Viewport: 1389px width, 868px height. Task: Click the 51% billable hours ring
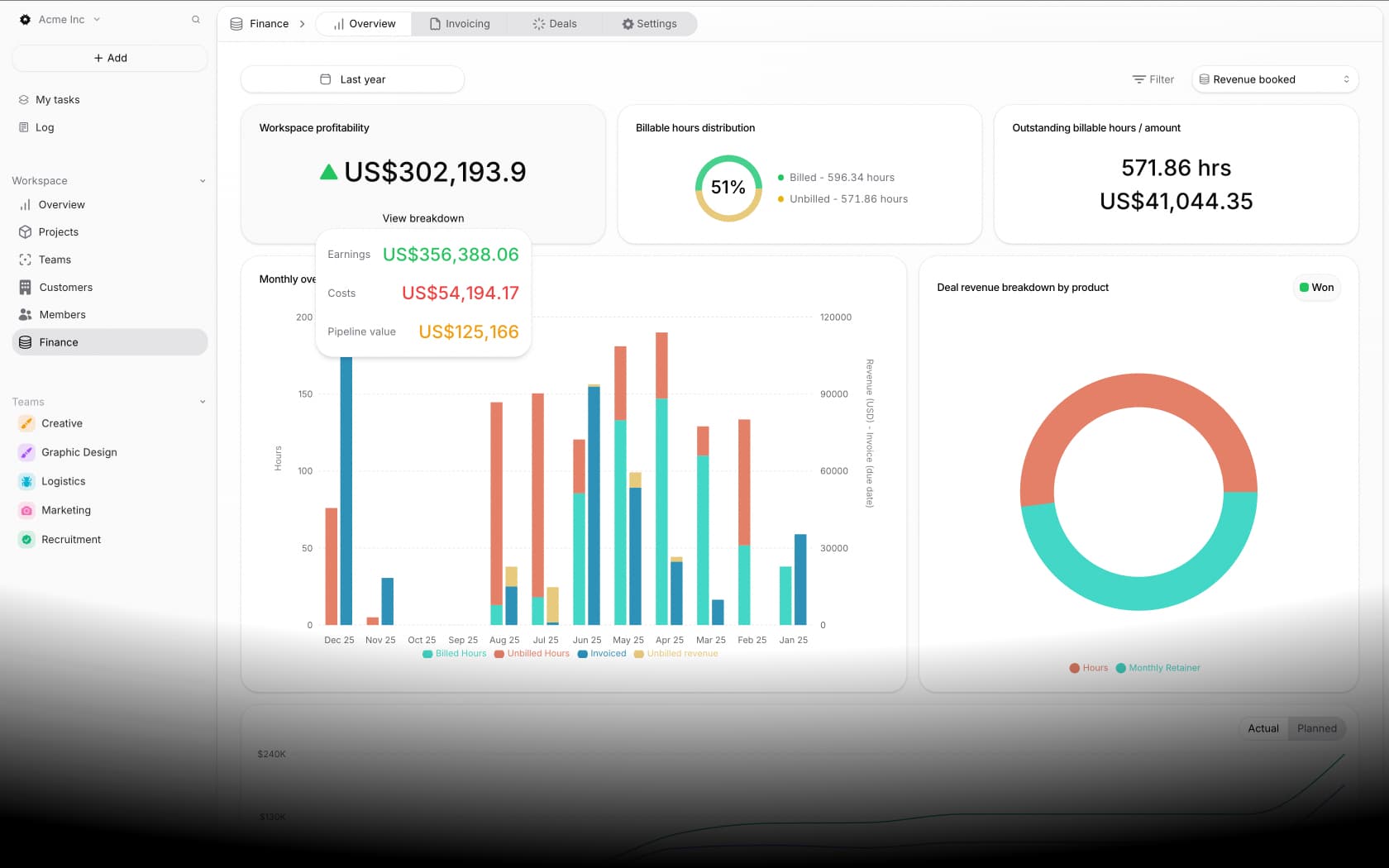pyautogui.click(x=728, y=188)
